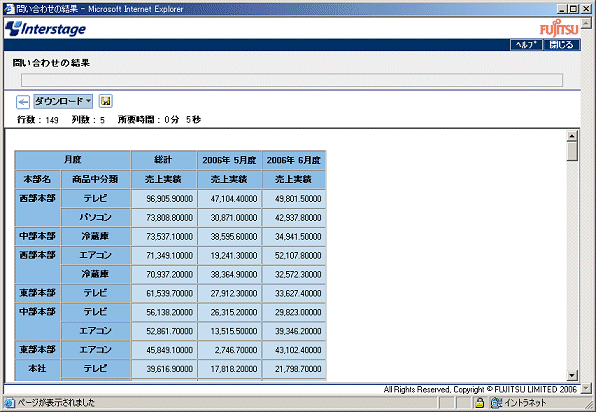Select the 月度 header cell
596x412 pixels.
[x=73, y=160]
